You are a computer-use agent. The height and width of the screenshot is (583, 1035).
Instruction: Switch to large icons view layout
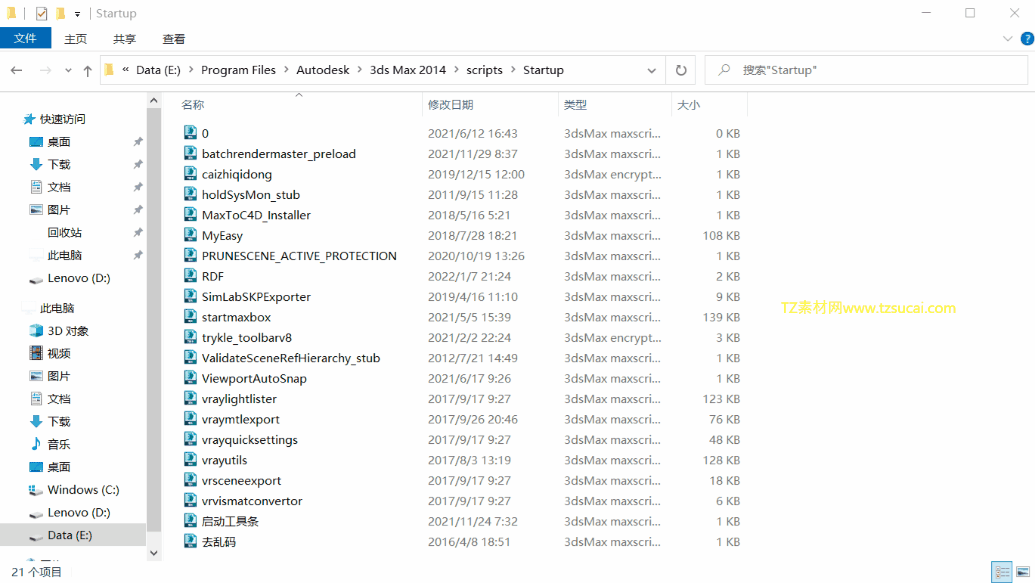click(x=1022, y=572)
